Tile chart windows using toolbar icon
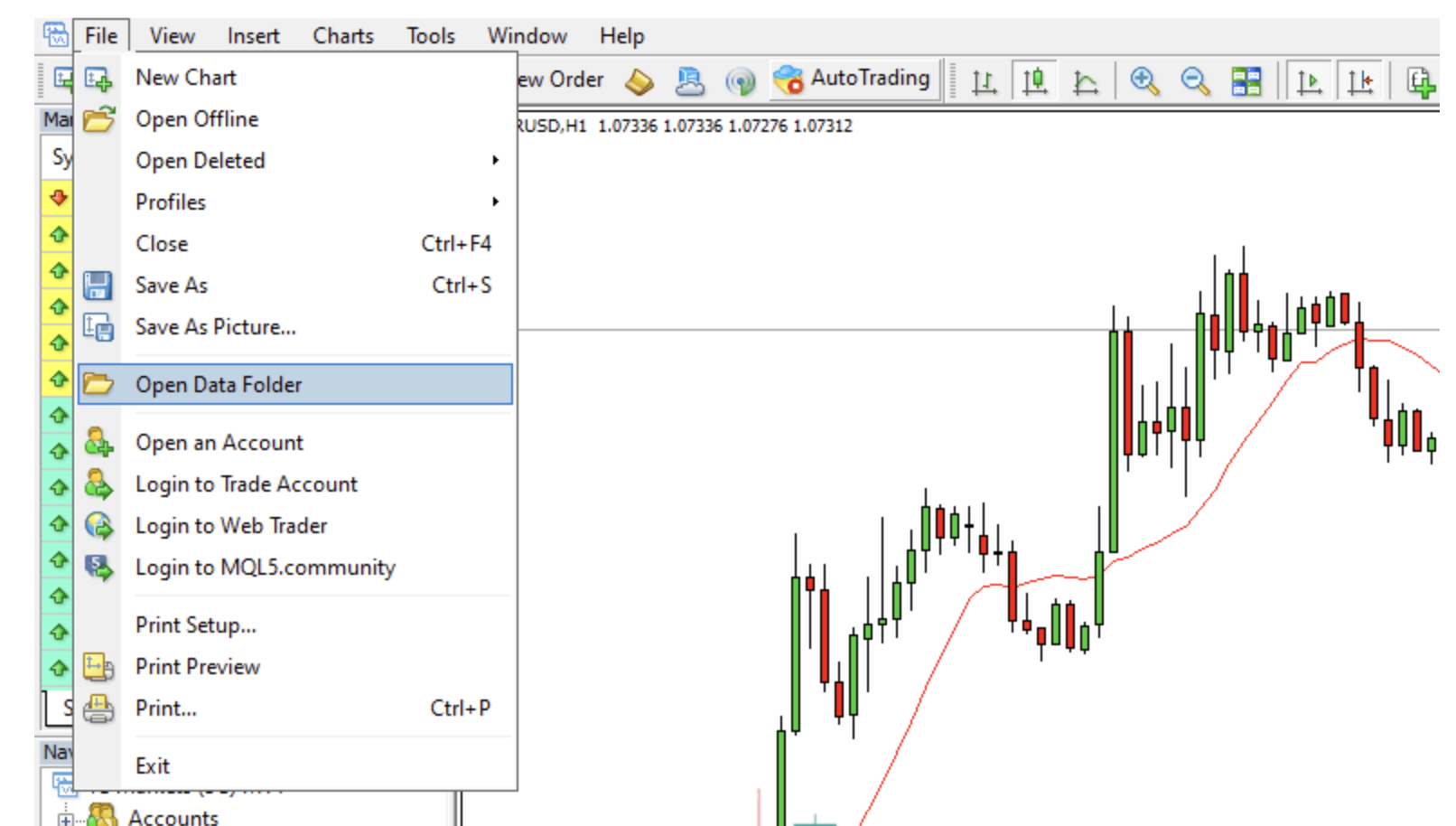 (x=1246, y=81)
